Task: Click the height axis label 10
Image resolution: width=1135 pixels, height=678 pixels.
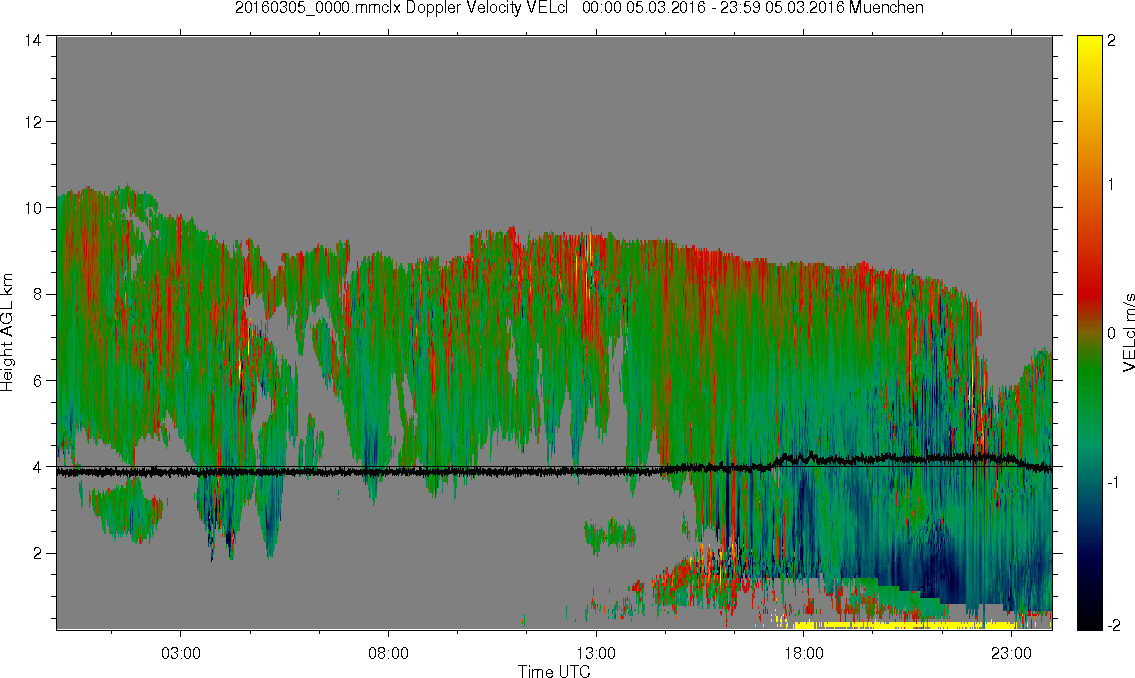Action: (x=33, y=208)
